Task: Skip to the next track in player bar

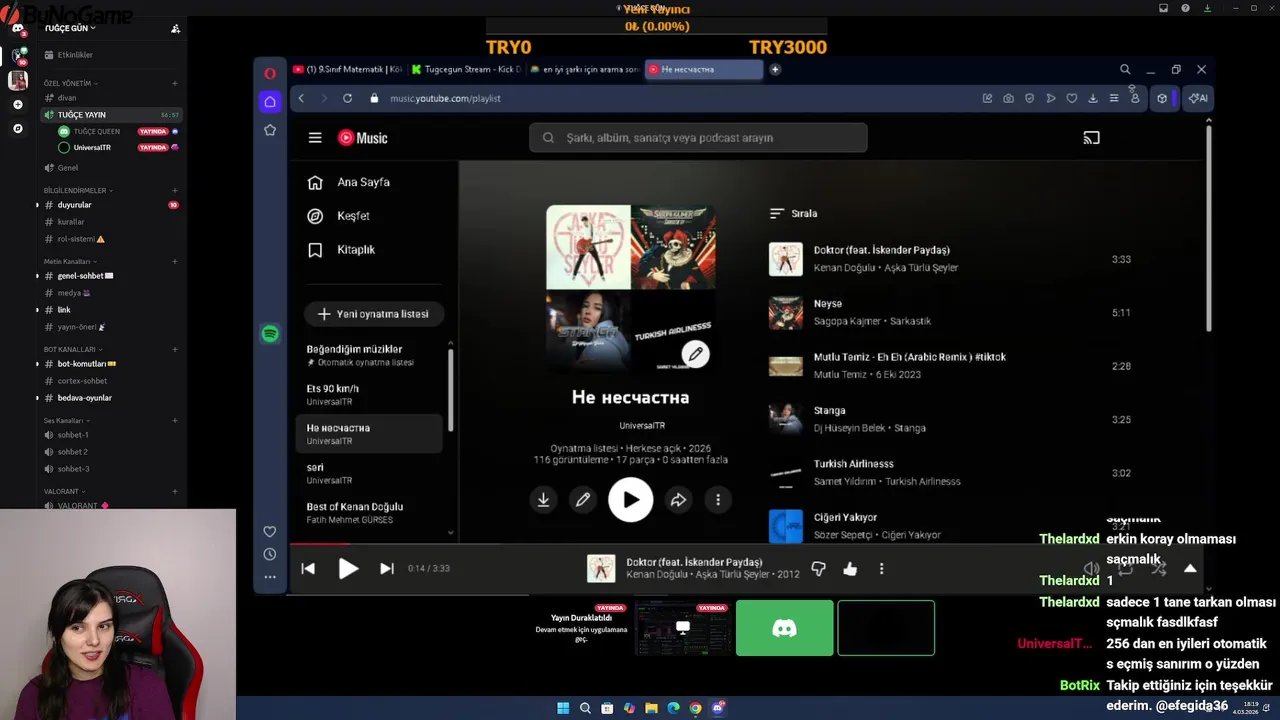Action: click(x=387, y=568)
